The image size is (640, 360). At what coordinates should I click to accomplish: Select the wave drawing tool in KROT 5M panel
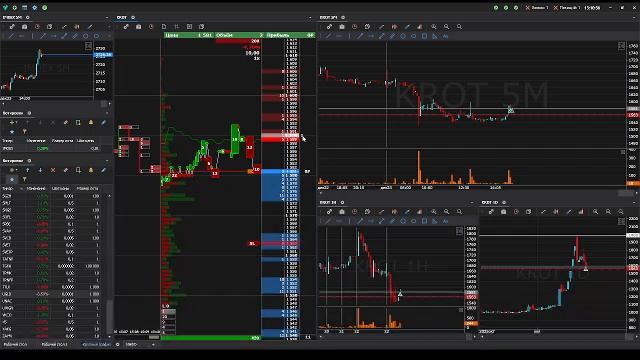445,36
